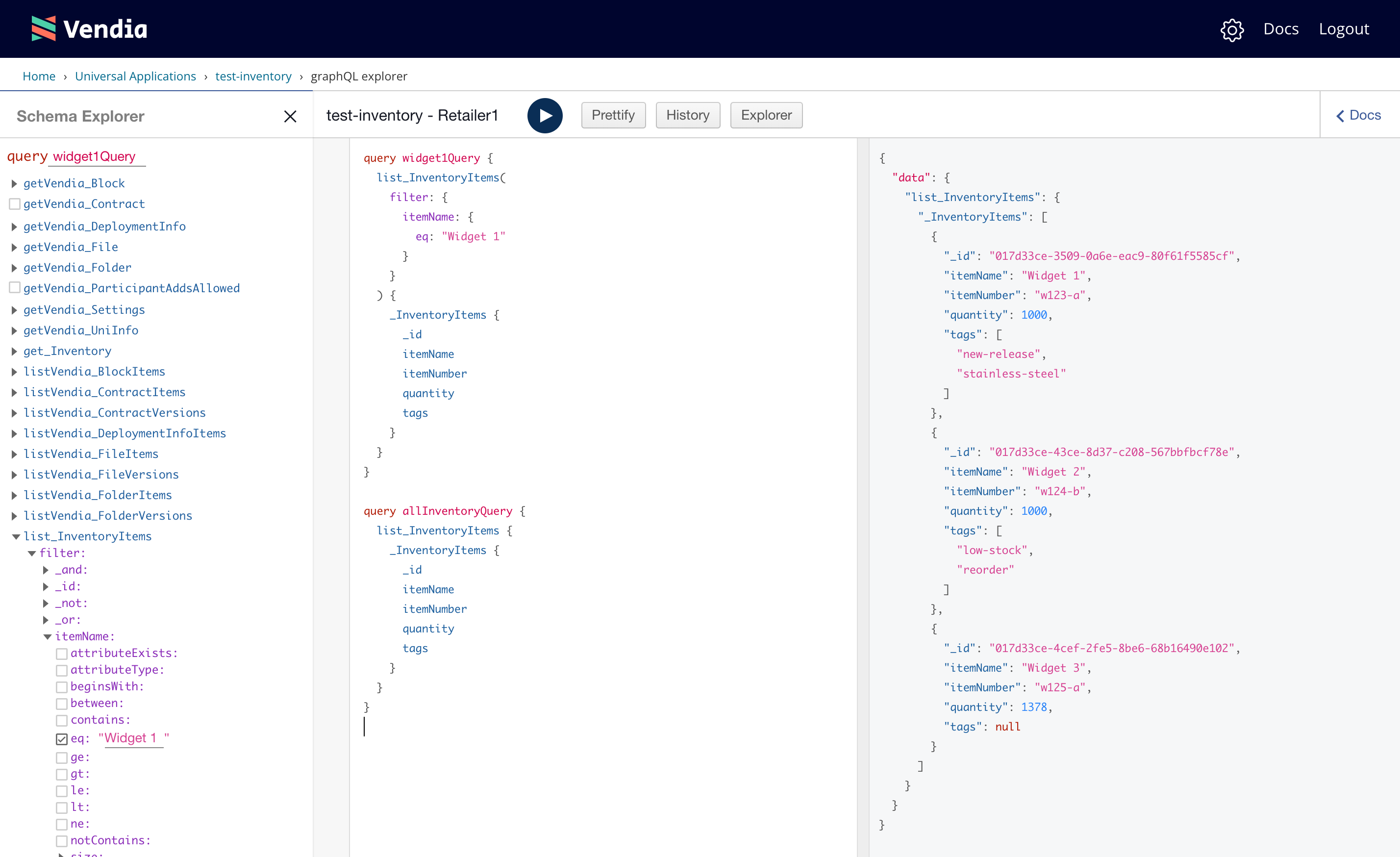This screenshot has width=1400, height=857.
Task: Go to the Home breadcrumb
Action: pyautogui.click(x=39, y=76)
